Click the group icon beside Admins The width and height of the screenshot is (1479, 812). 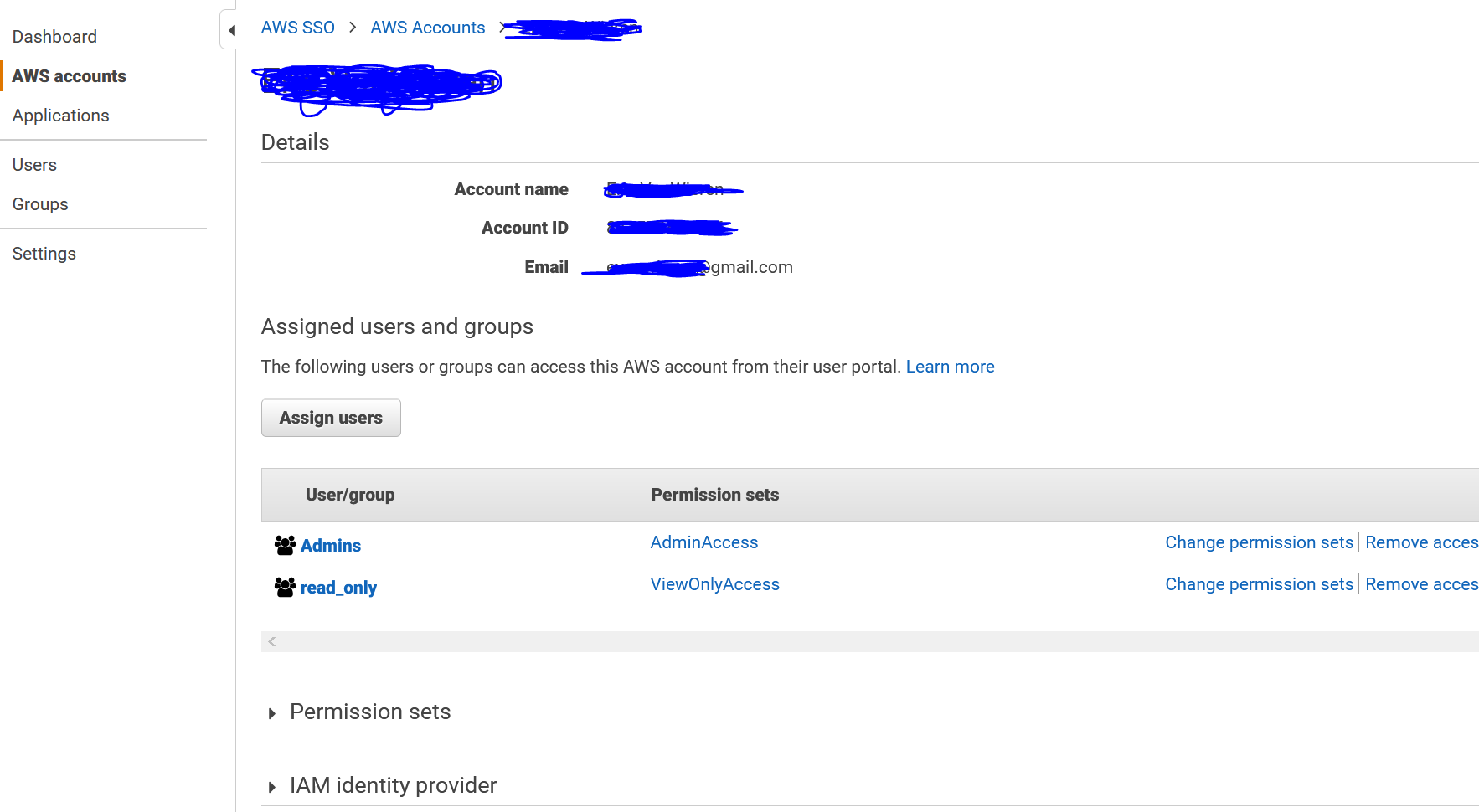(x=285, y=544)
